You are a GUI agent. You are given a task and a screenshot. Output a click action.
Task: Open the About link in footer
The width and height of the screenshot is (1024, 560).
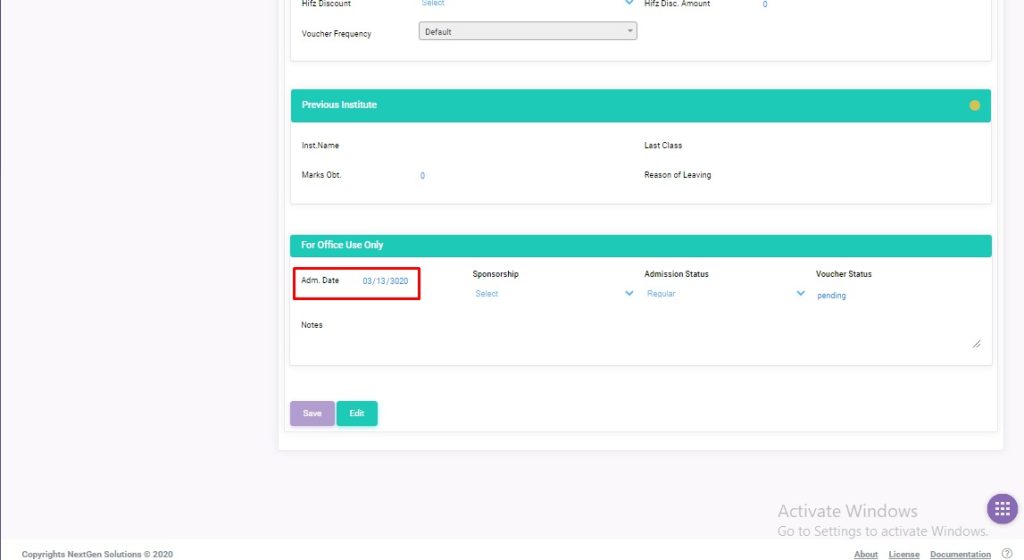(866, 554)
